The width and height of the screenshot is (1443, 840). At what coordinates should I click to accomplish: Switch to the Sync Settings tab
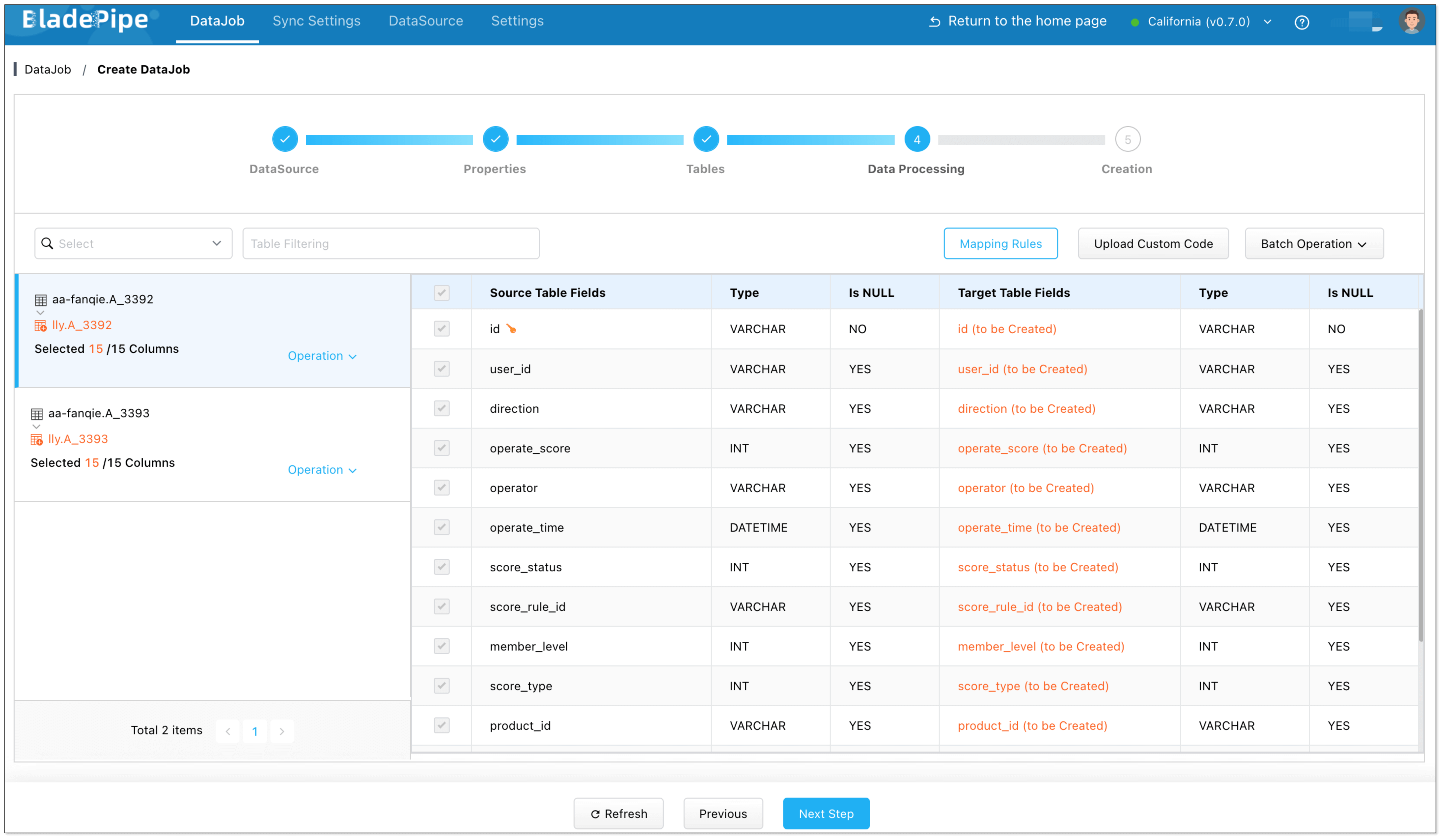(316, 21)
